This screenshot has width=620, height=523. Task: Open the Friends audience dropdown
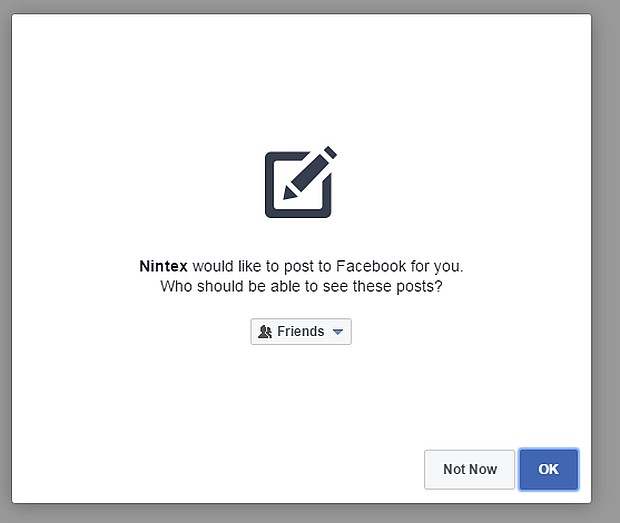(x=301, y=332)
